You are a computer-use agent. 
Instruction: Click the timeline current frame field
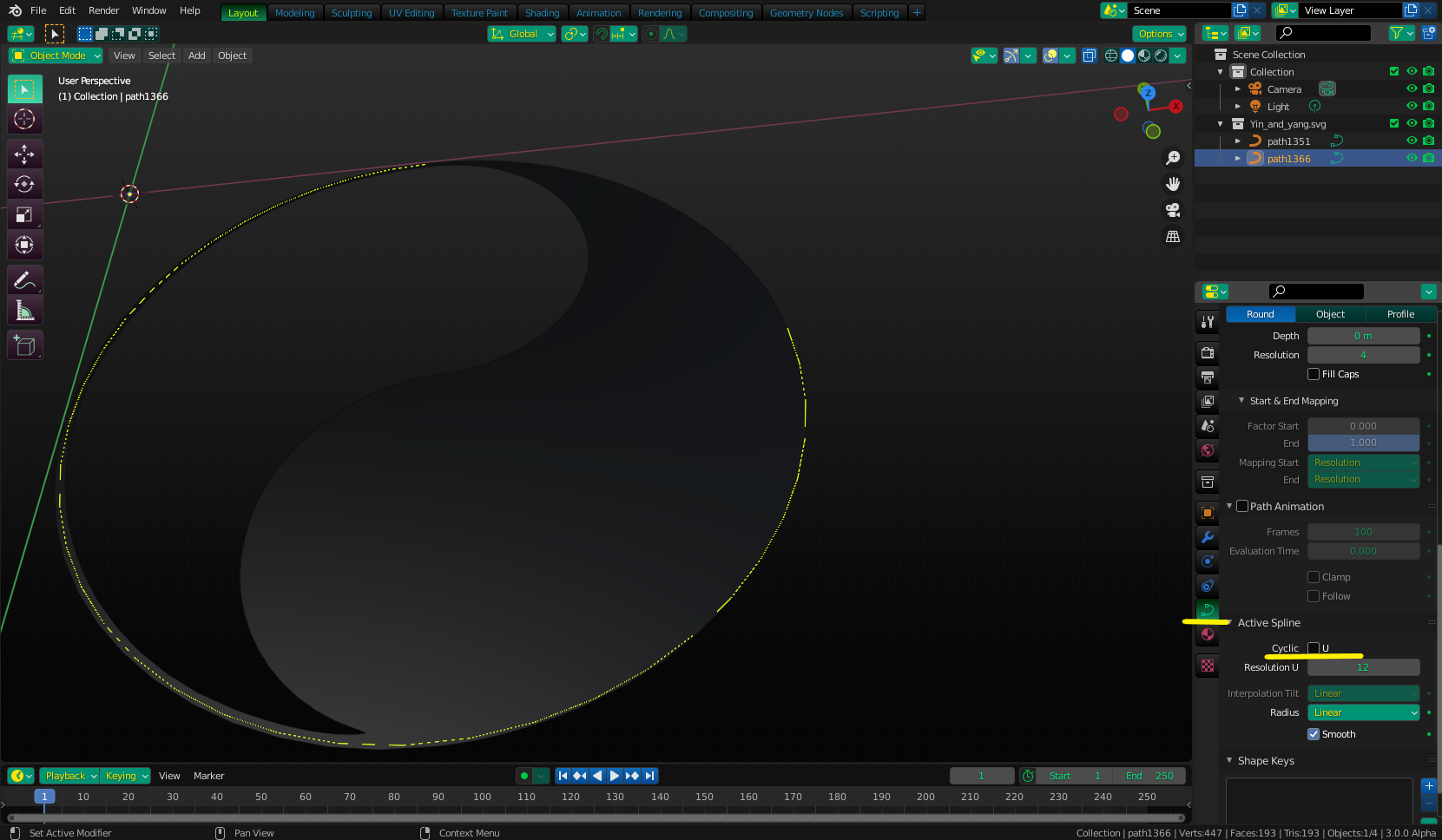tap(982, 776)
